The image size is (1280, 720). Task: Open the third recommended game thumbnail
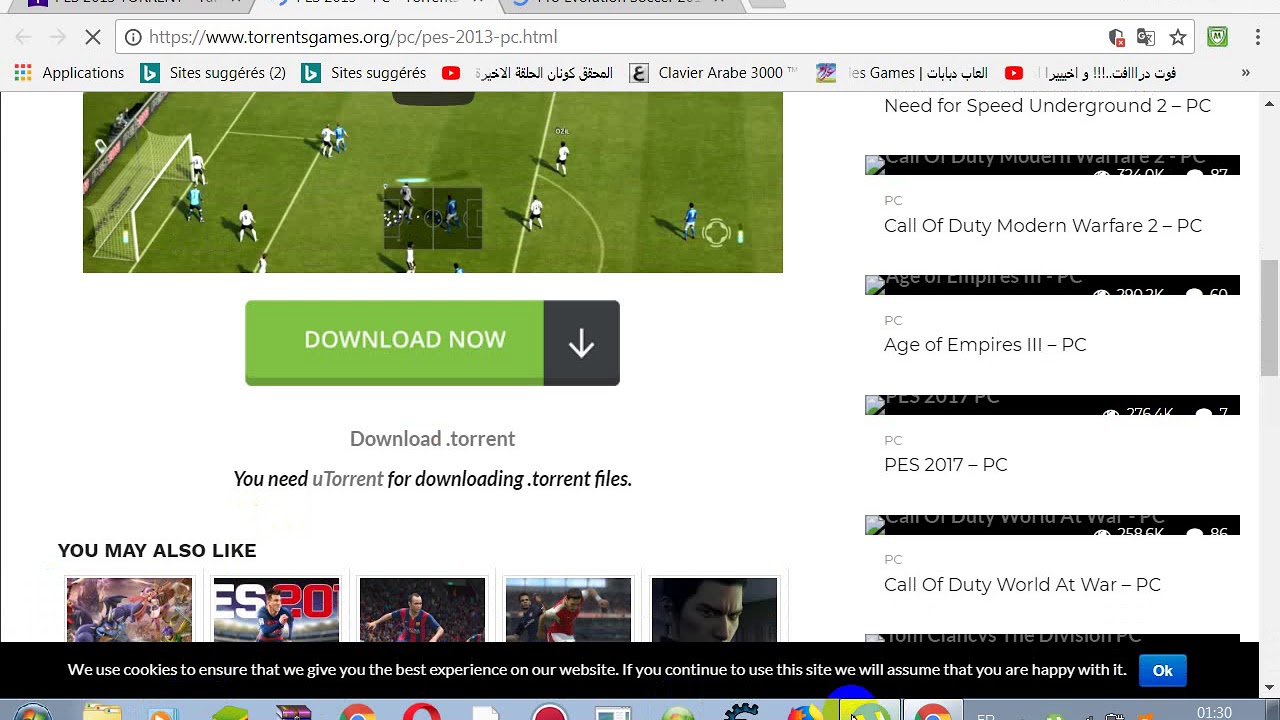coord(422,609)
